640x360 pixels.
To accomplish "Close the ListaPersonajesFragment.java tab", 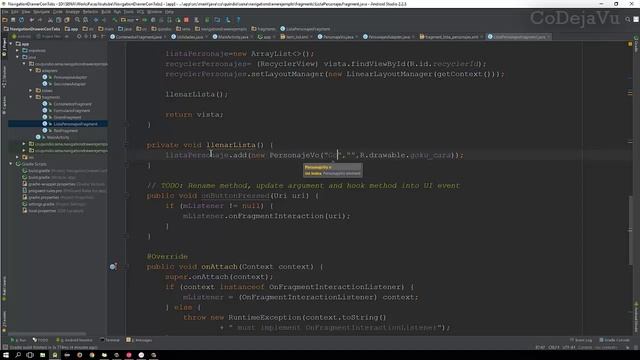I will pyautogui.click(x=549, y=37).
